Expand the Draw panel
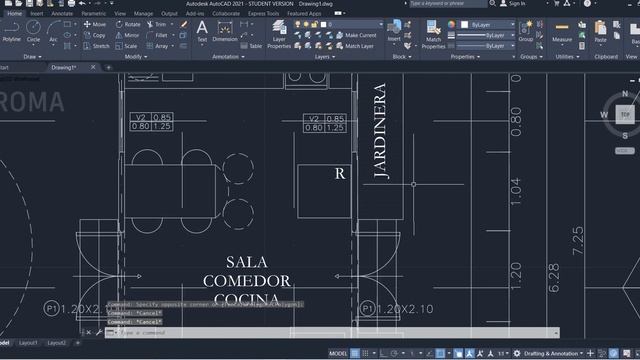The width and height of the screenshot is (640, 360). coord(32,57)
